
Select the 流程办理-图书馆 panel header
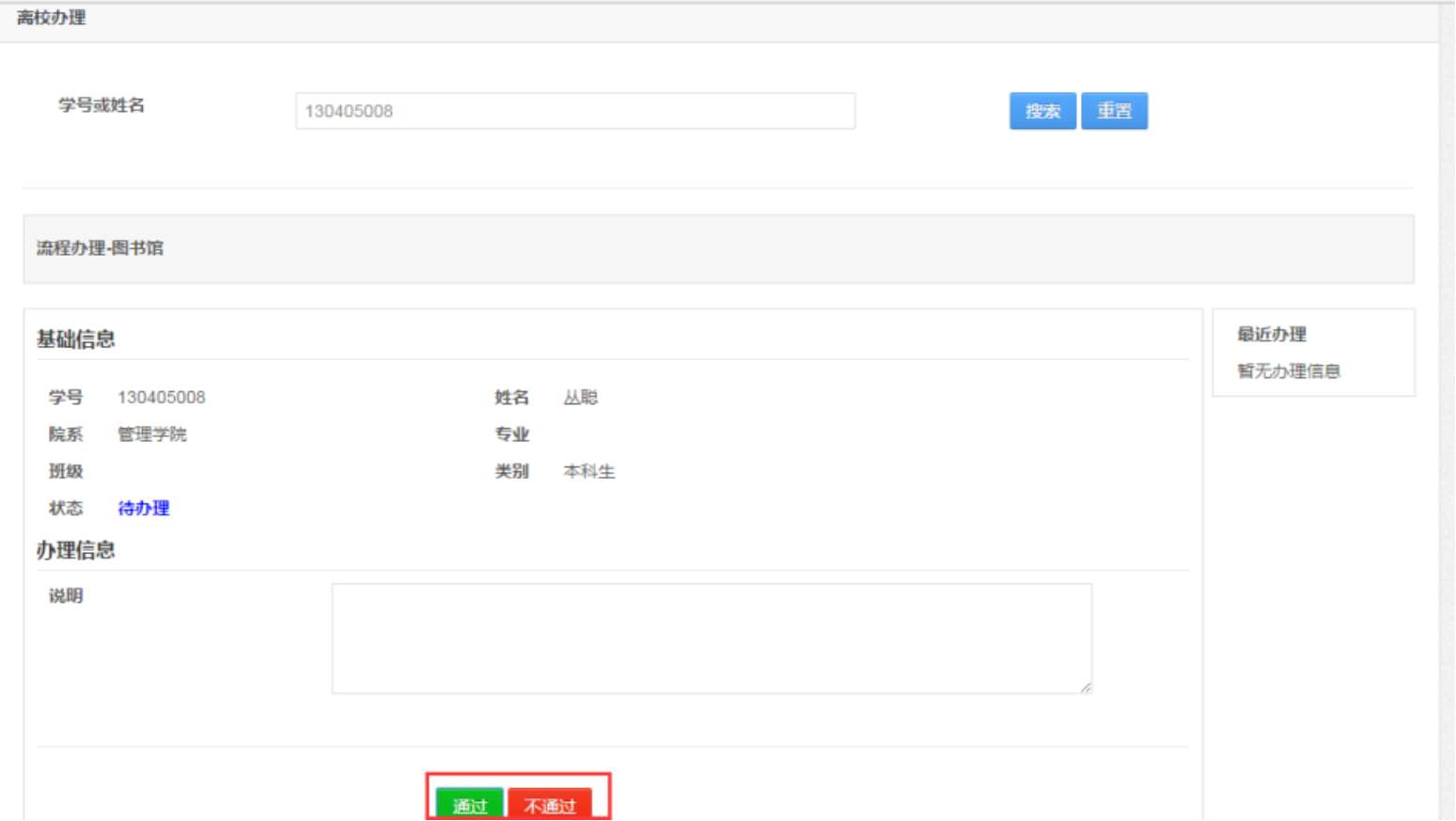100,248
